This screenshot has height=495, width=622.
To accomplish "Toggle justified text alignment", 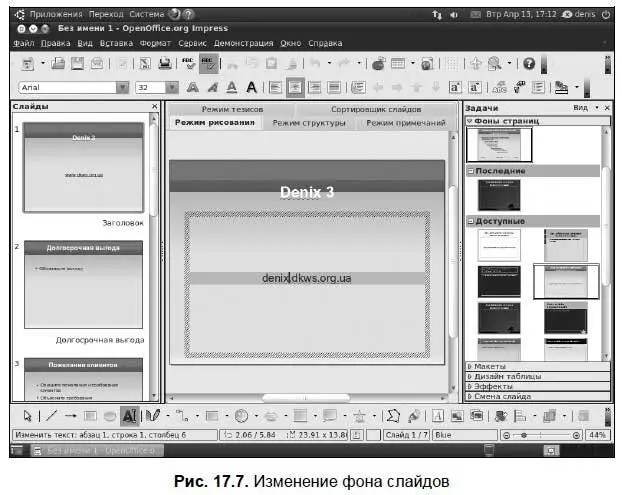I will click(334, 87).
